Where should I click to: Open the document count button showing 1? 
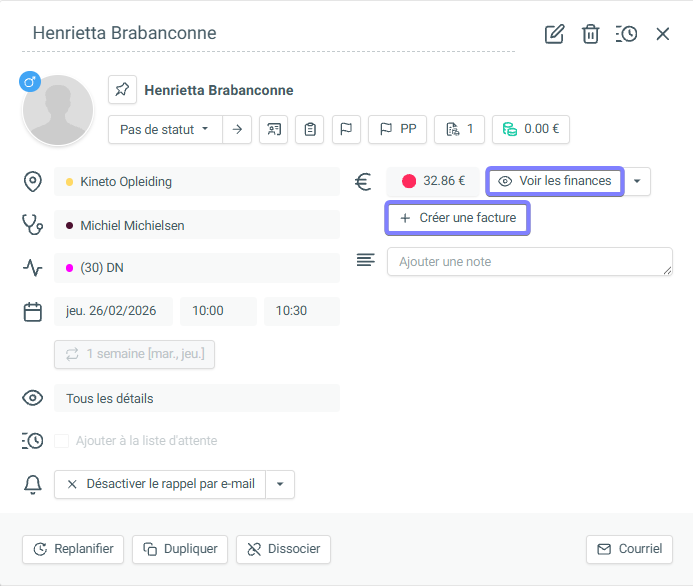point(460,129)
